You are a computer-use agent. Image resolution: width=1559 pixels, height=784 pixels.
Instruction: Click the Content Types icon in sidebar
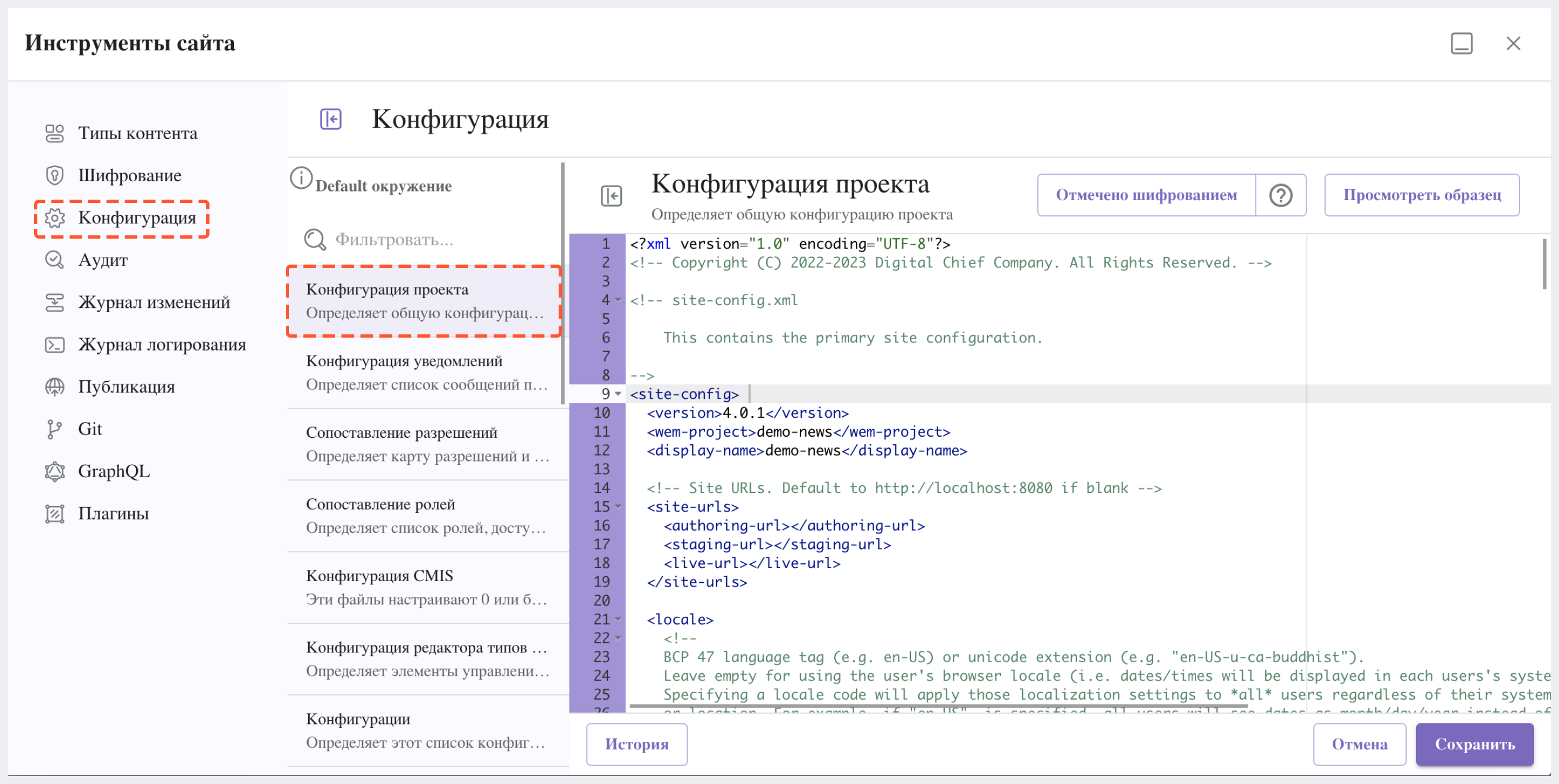(x=55, y=133)
